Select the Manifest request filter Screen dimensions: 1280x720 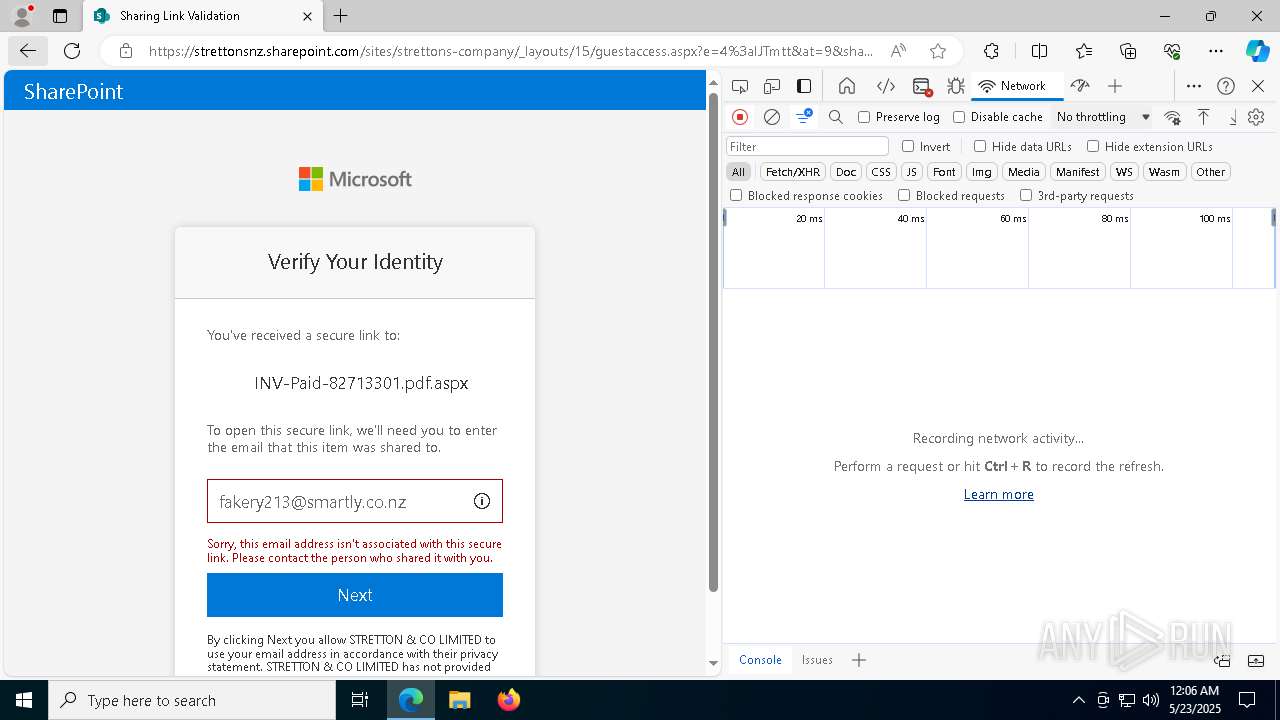click(x=1078, y=172)
